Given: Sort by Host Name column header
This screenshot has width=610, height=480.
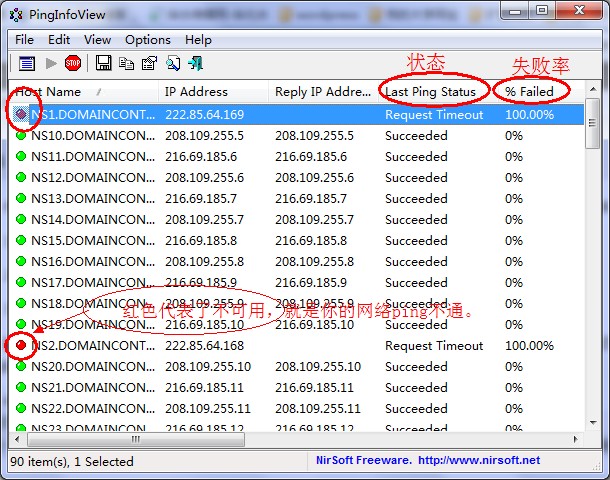Looking at the screenshot, I should point(60,92).
